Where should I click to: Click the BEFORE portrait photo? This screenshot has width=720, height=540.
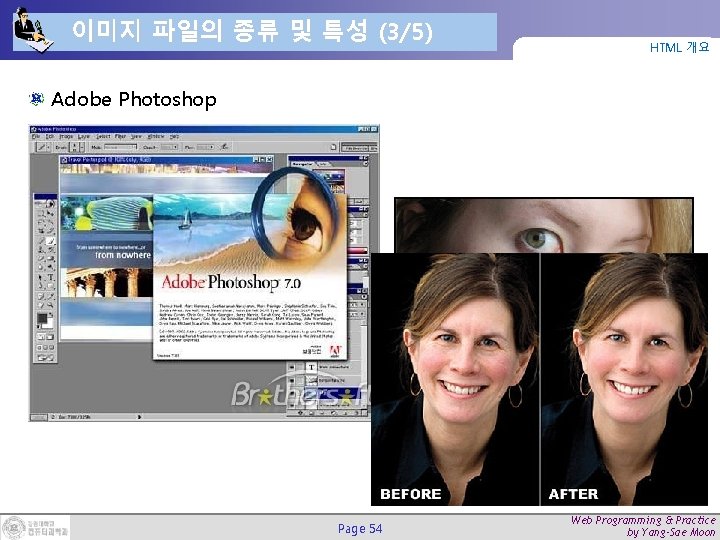point(455,379)
